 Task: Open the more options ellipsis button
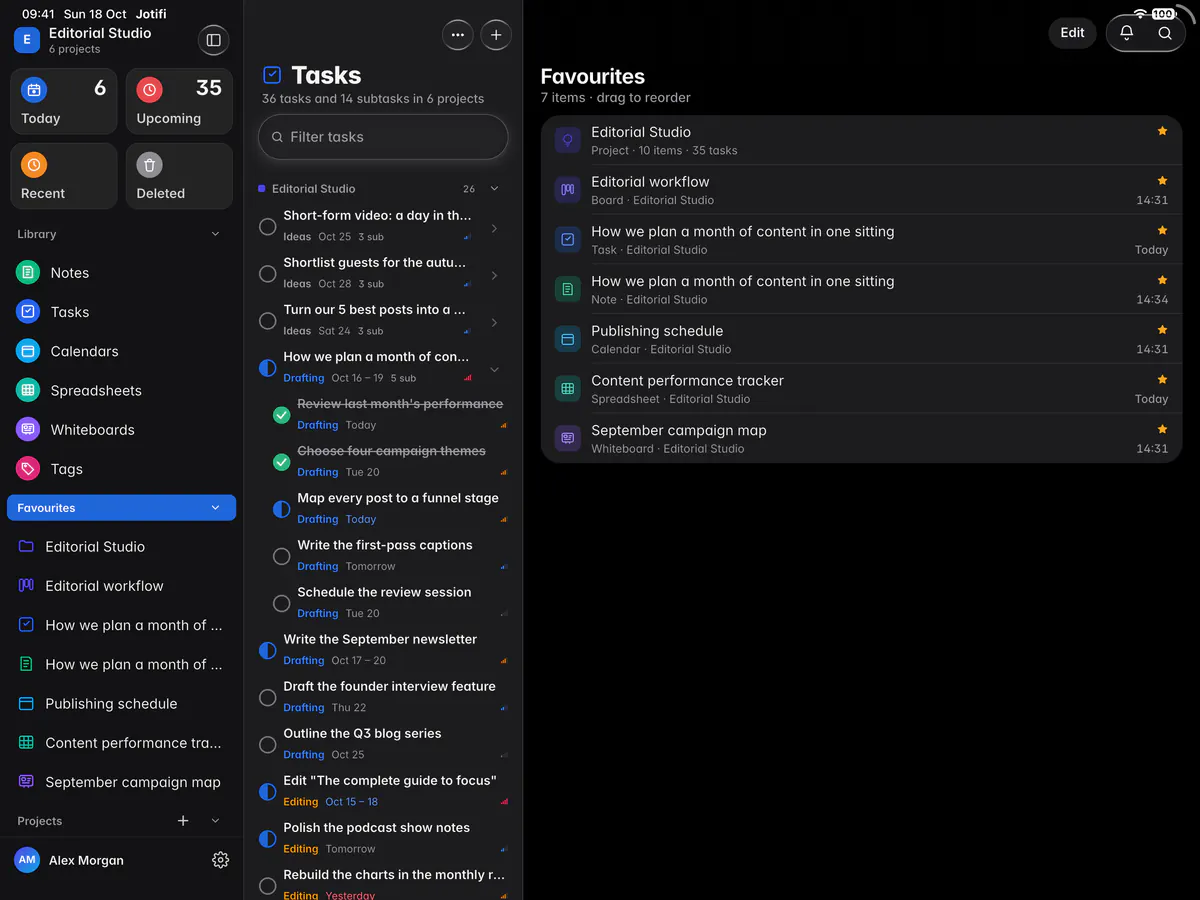coord(458,34)
